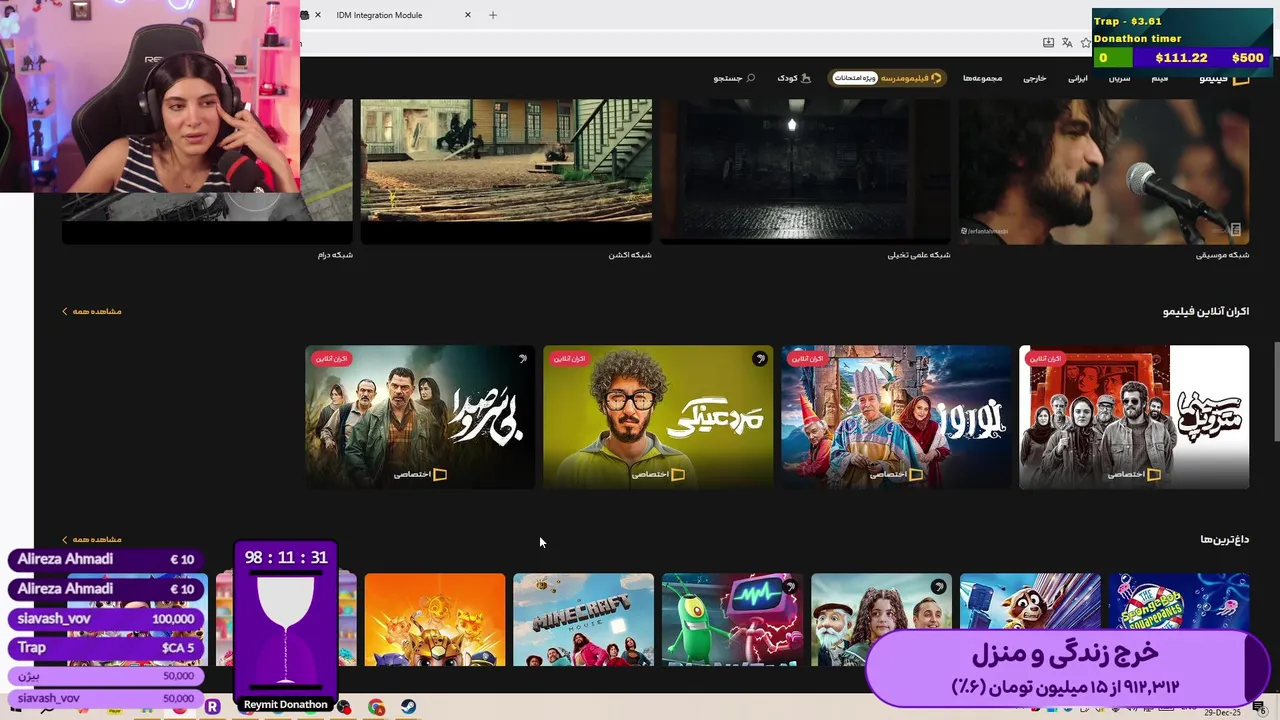Open the notifications icon in system tray

coord(1259,707)
